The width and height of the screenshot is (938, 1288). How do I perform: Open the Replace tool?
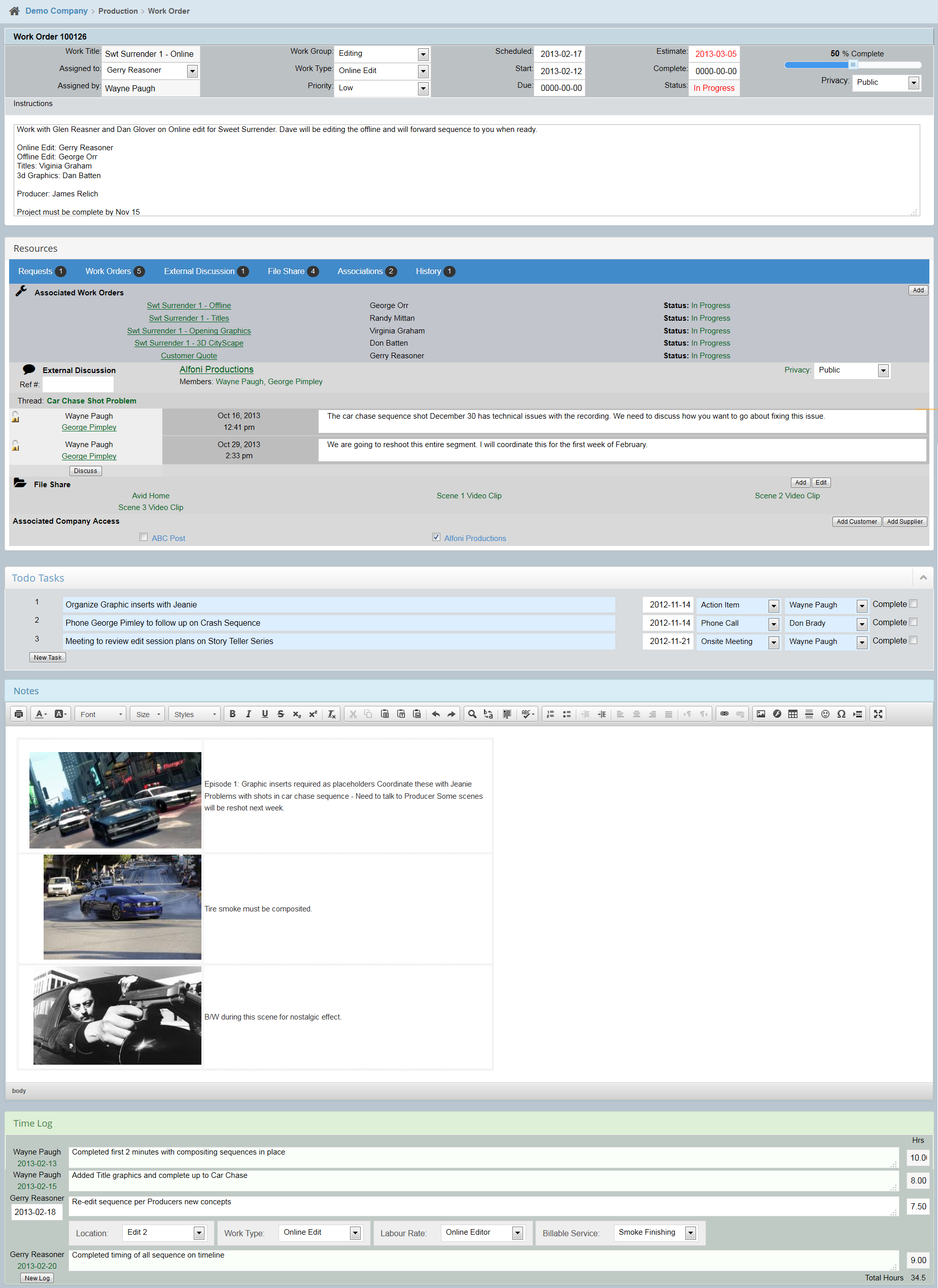click(489, 714)
